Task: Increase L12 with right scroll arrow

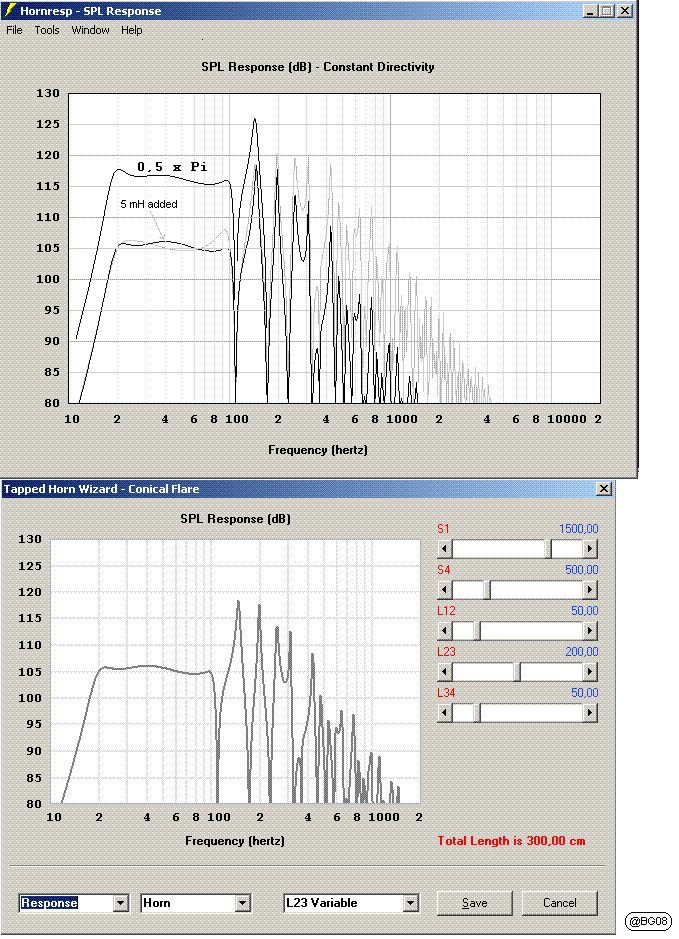Action: tap(590, 631)
